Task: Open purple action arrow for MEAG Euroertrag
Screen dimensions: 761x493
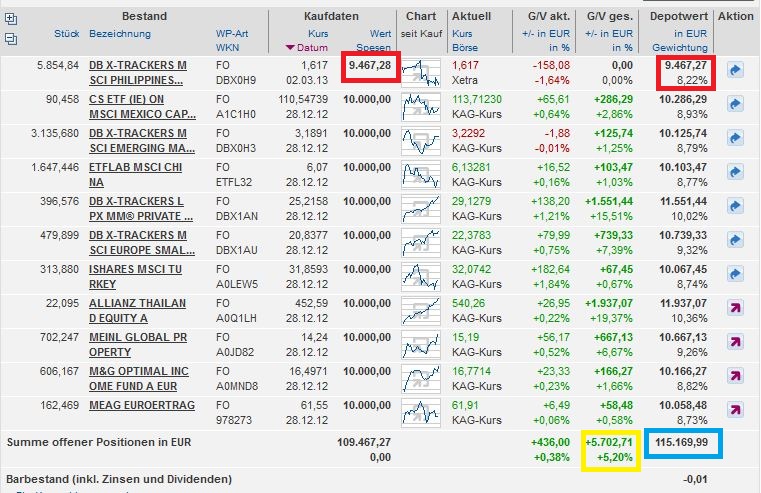Action: click(735, 410)
